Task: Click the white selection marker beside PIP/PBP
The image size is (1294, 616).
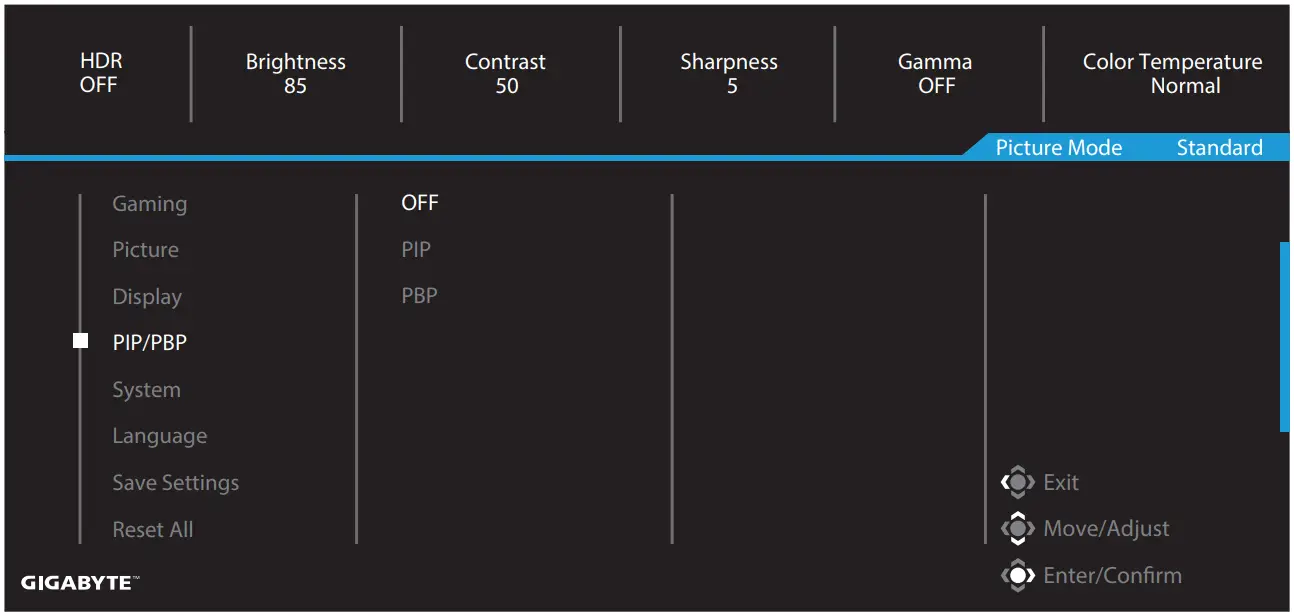Action: pyautogui.click(x=79, y=340)
